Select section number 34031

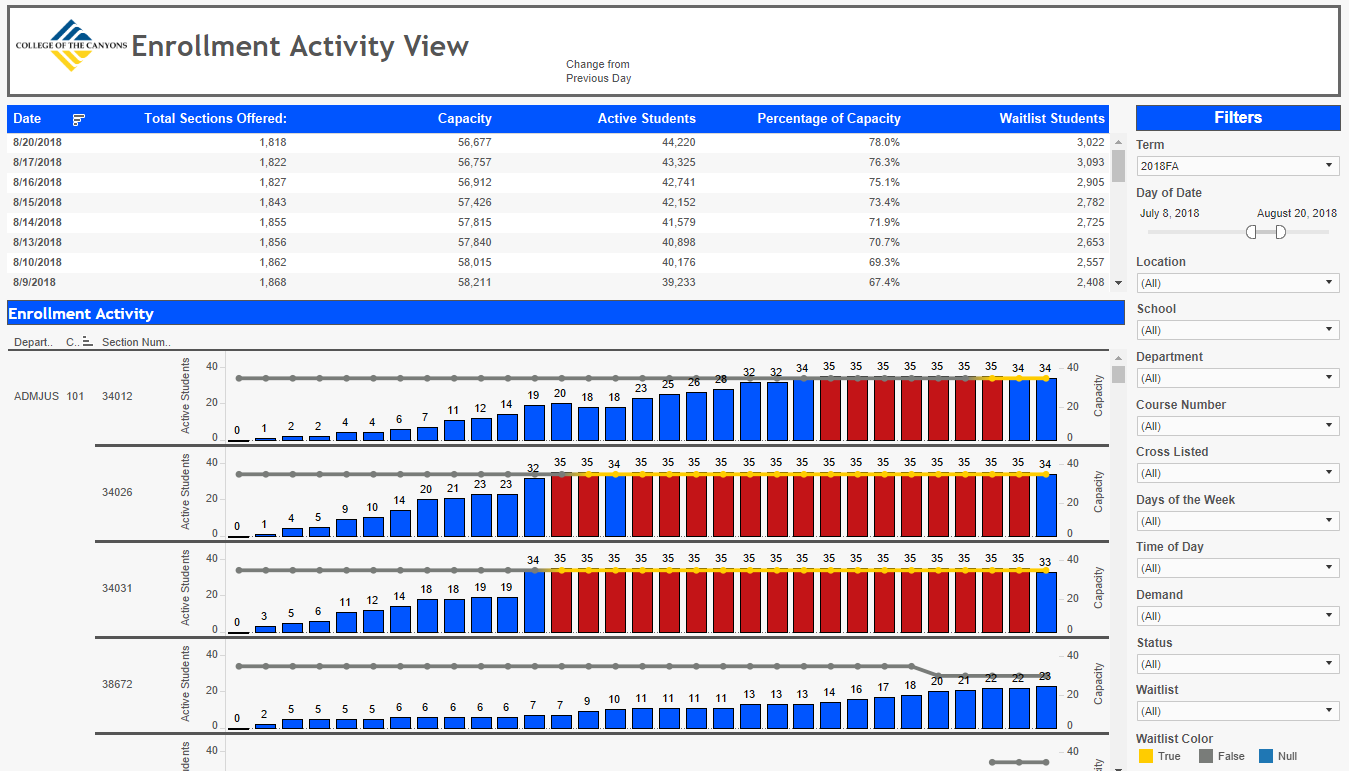click(x=117, y=588)
